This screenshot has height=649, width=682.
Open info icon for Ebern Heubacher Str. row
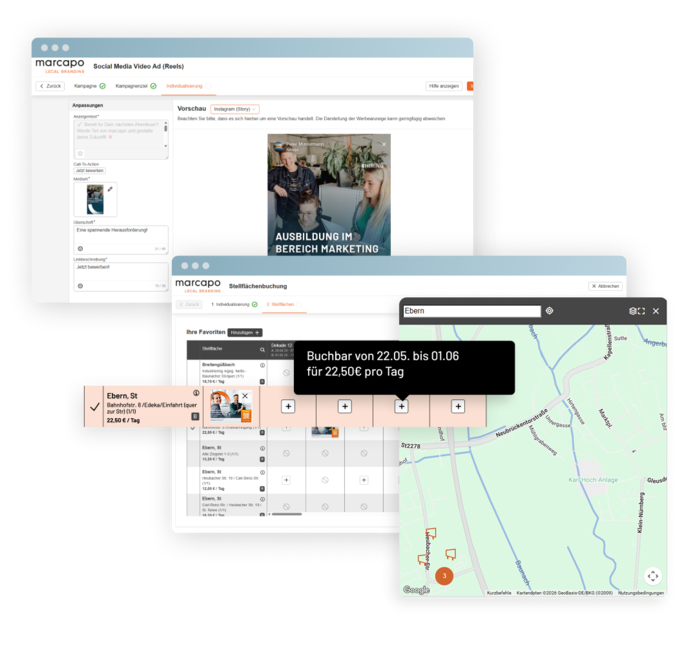(262, 472)
